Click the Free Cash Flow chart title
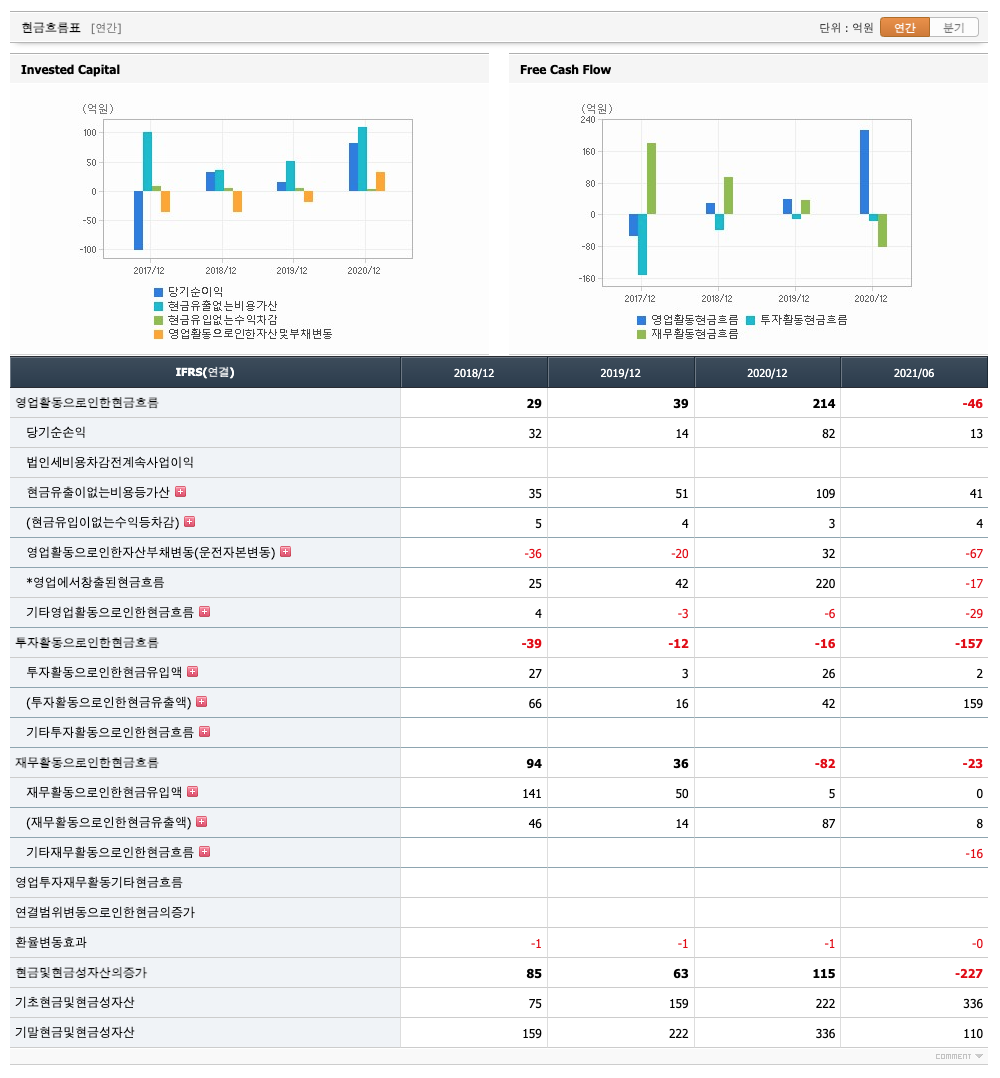The width and height of the screenshot is (1000, 1078). point(565,69)
